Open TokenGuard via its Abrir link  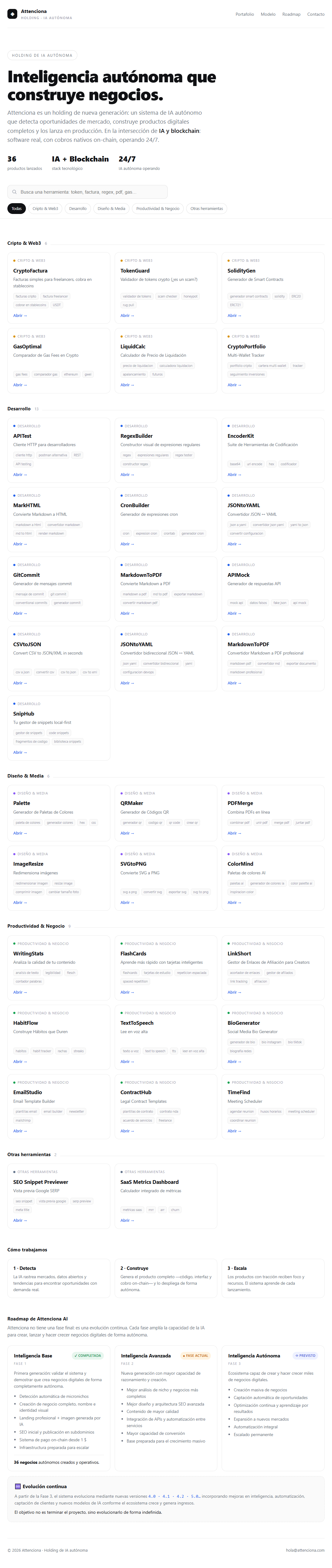tap(127, 315)
